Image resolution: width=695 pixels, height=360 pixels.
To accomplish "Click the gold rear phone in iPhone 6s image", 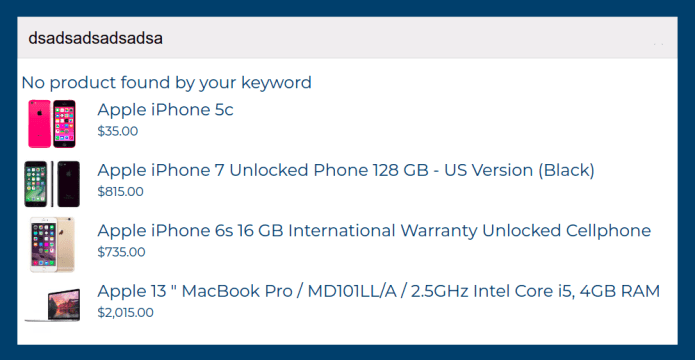I will [x=66, y=243].
